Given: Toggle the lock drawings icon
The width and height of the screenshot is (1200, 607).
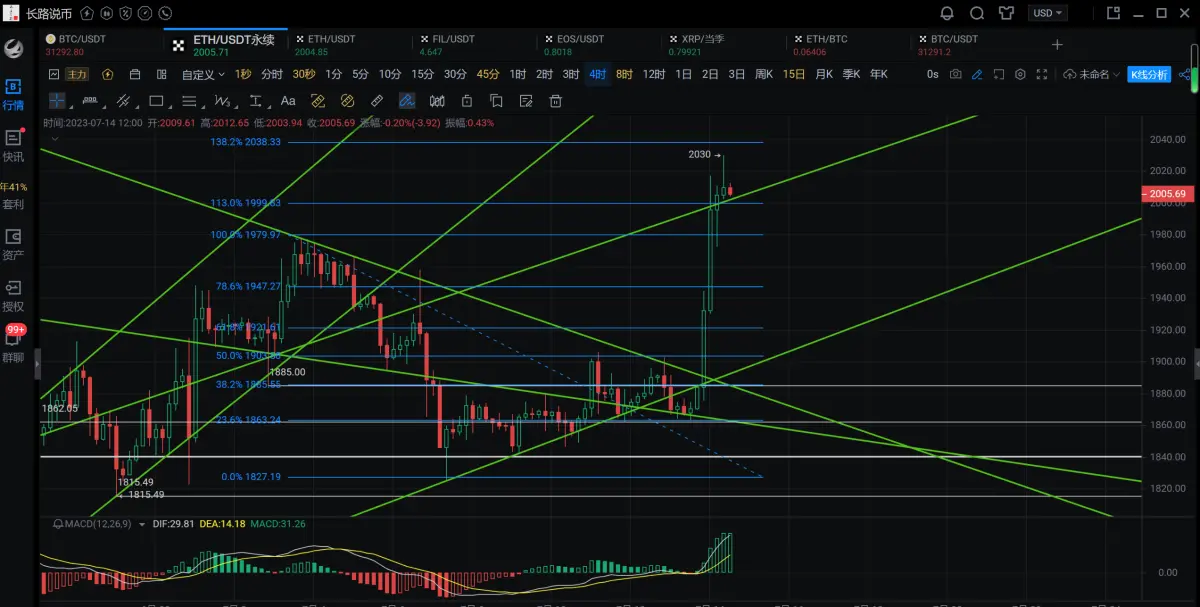Looking at the screenshot, I should coord(466,101).
